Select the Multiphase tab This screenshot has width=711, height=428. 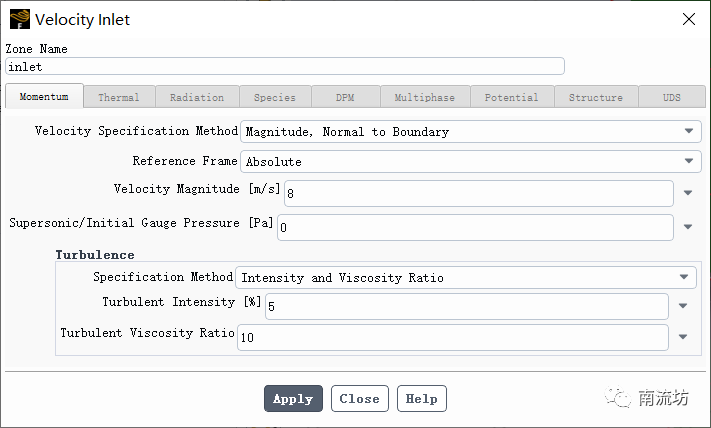pos(424,97)
